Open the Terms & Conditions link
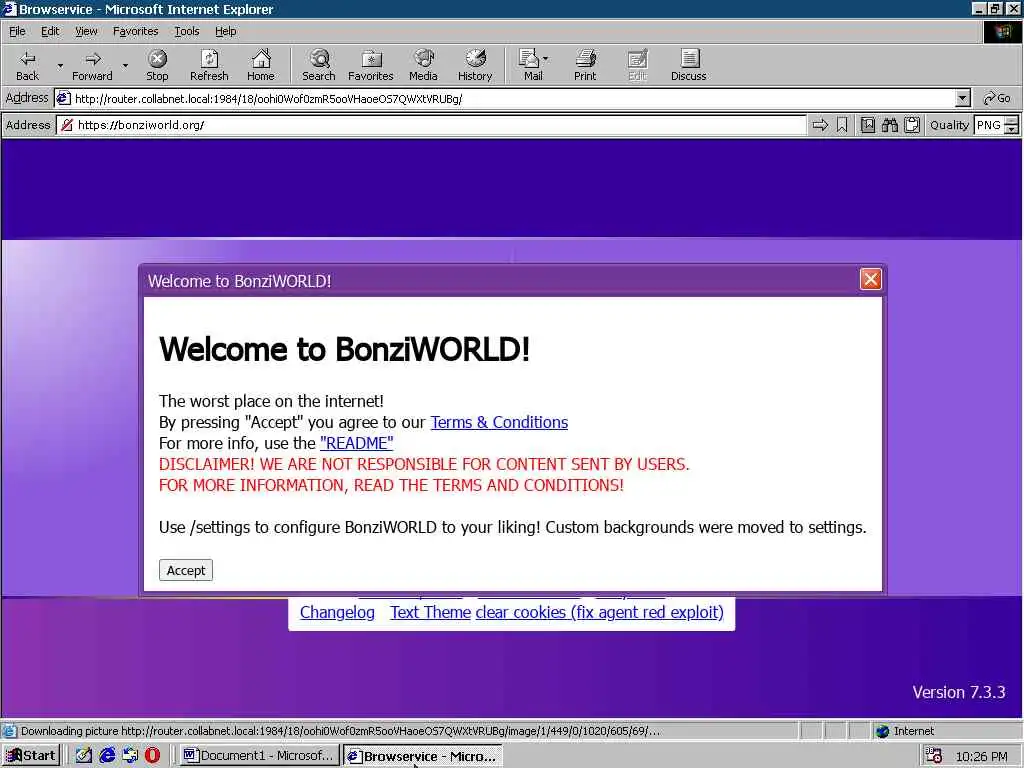1024x768 pixels. point(499,423)
